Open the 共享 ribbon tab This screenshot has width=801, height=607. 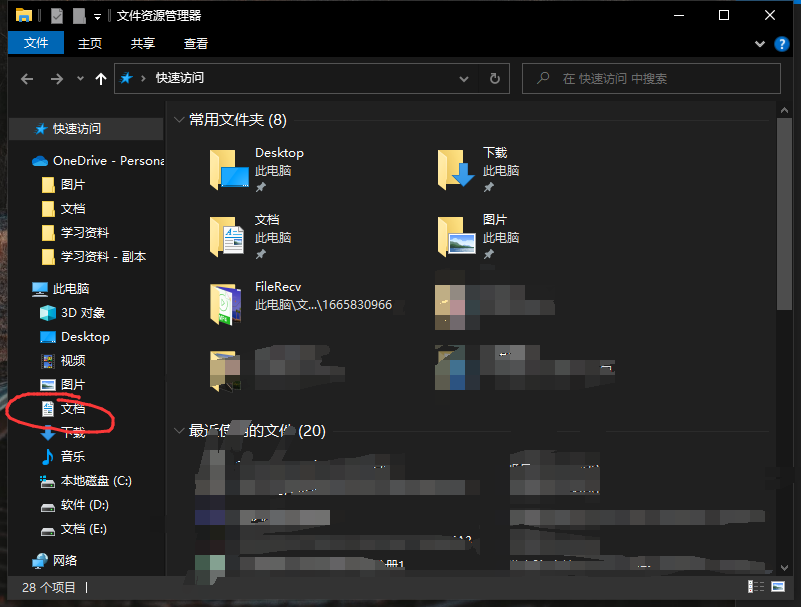click(143, 43)
